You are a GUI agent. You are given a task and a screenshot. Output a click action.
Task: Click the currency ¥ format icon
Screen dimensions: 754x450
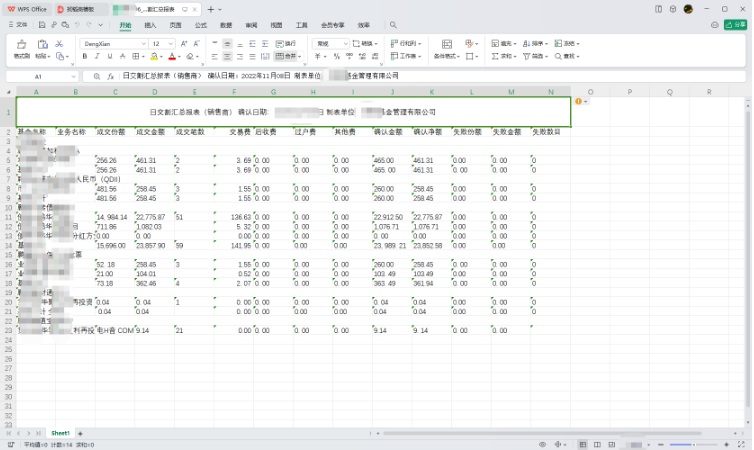click(x=318, y=56)
